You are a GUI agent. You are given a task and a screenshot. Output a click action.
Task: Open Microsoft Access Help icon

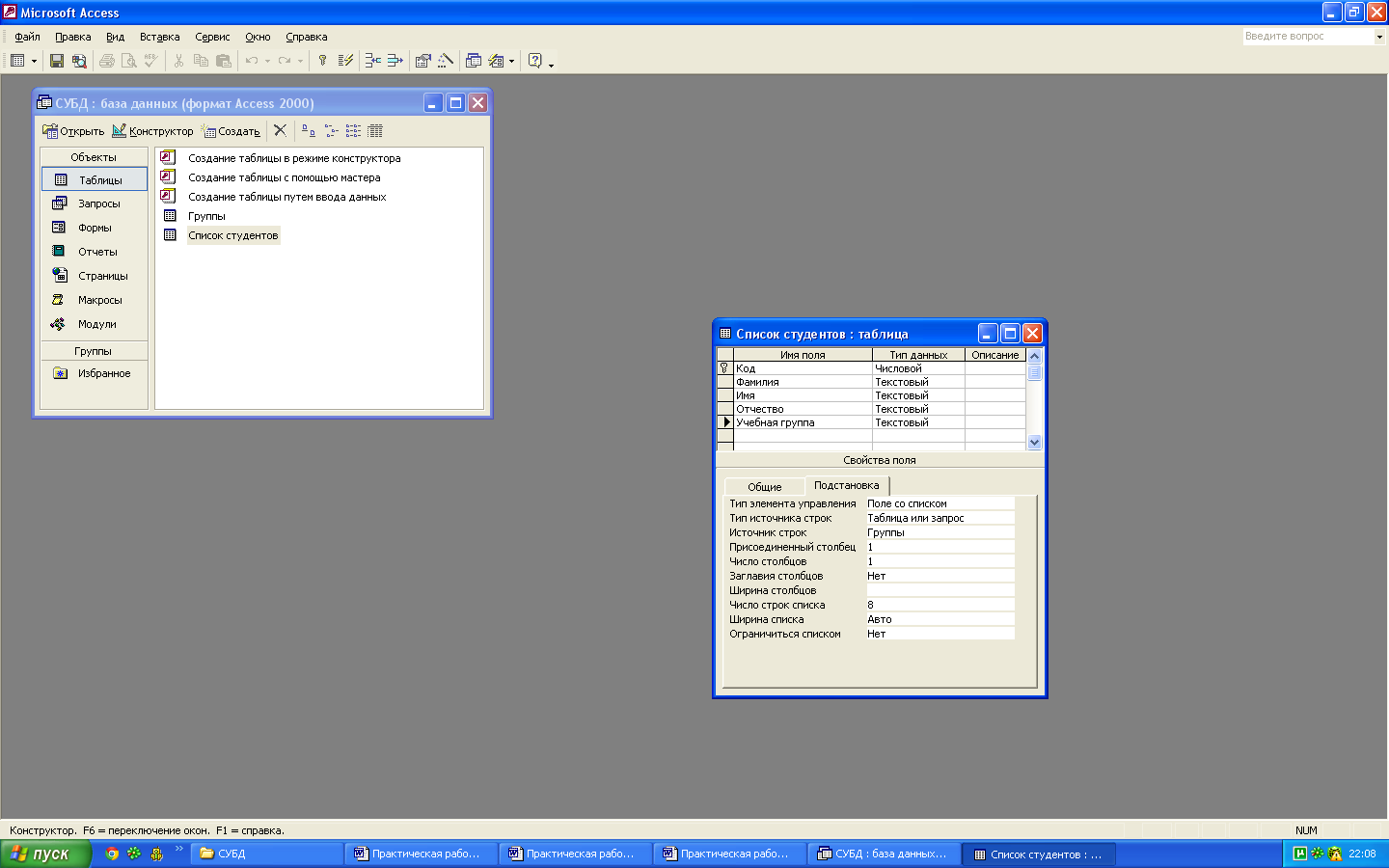(x=535, y=61)
